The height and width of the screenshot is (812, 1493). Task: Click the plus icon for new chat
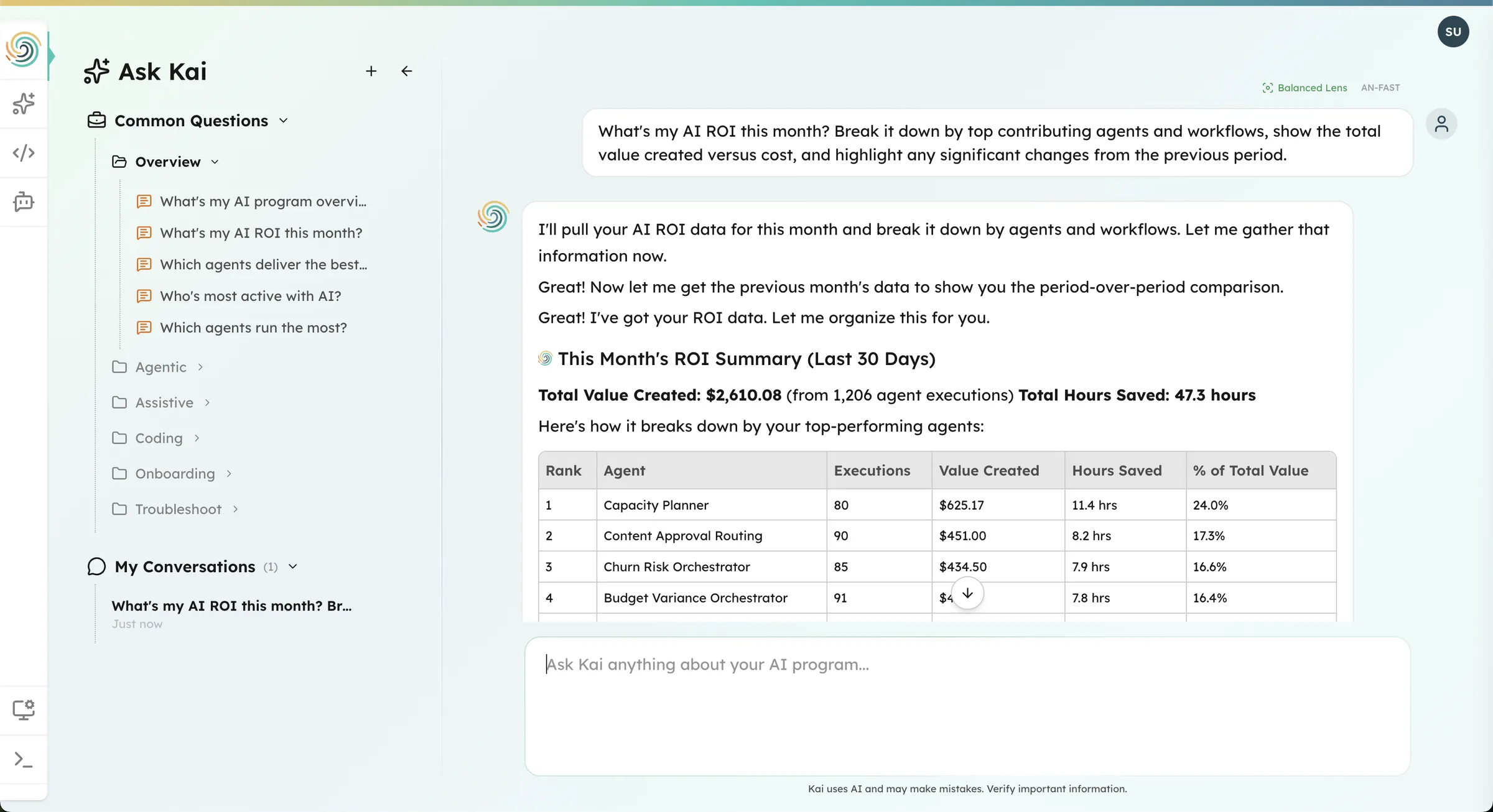pos(371,72)
